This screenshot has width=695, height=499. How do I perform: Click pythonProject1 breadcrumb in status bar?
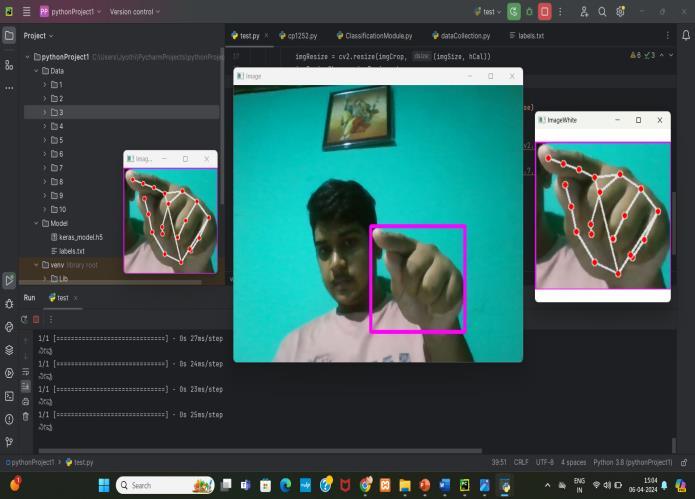(30, 462)
